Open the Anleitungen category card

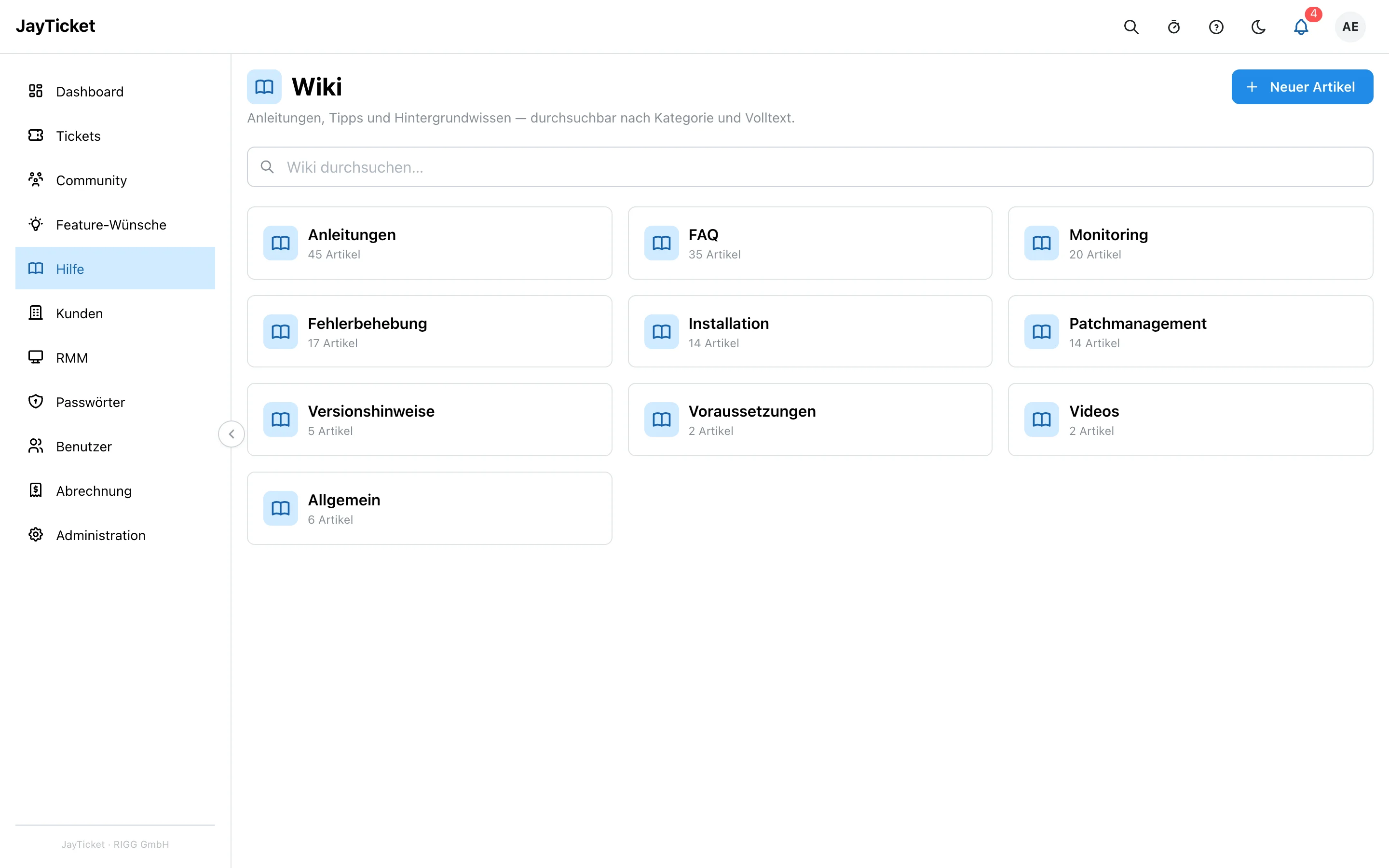429,244
